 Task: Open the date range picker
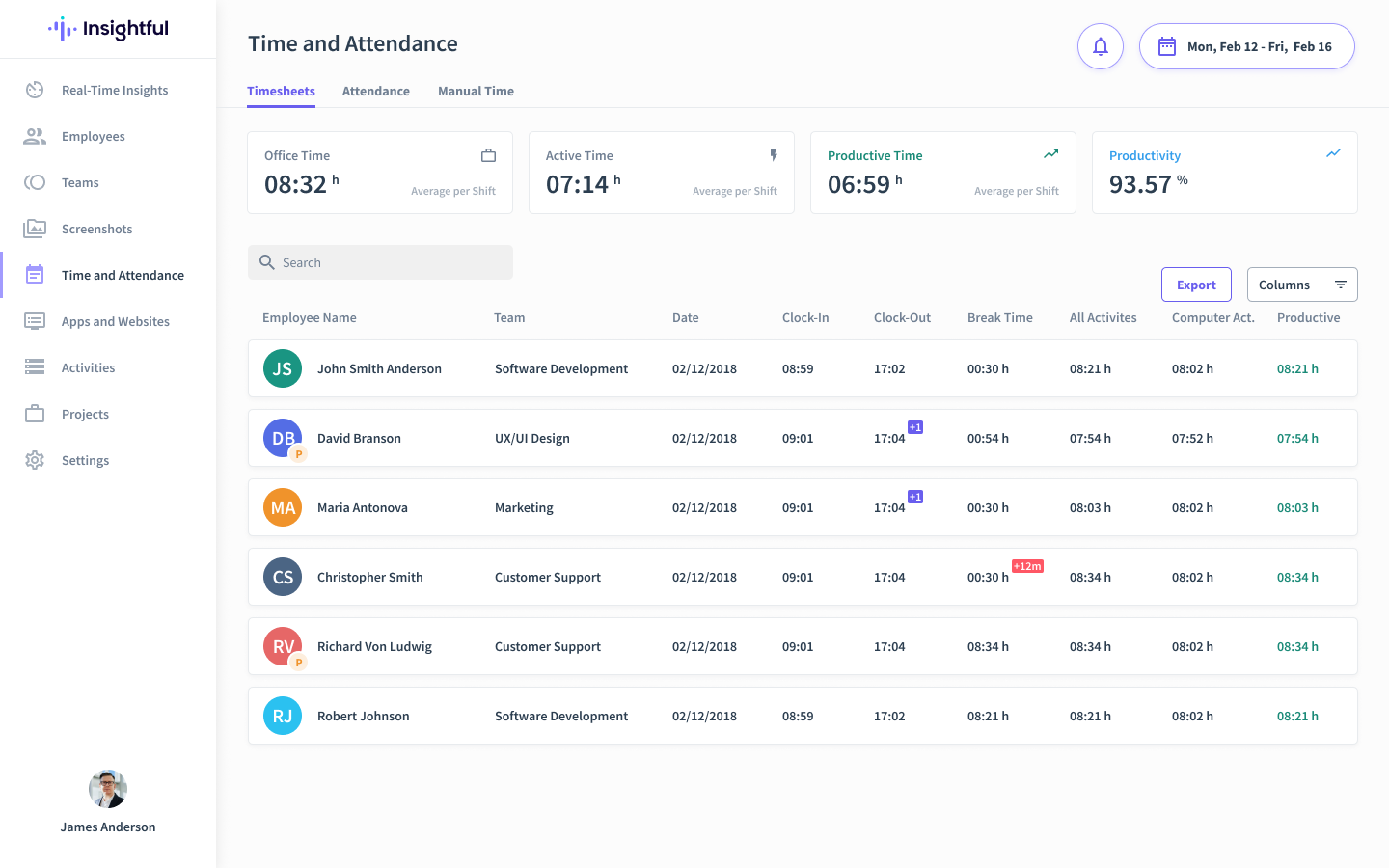[x=1246, y=45]
